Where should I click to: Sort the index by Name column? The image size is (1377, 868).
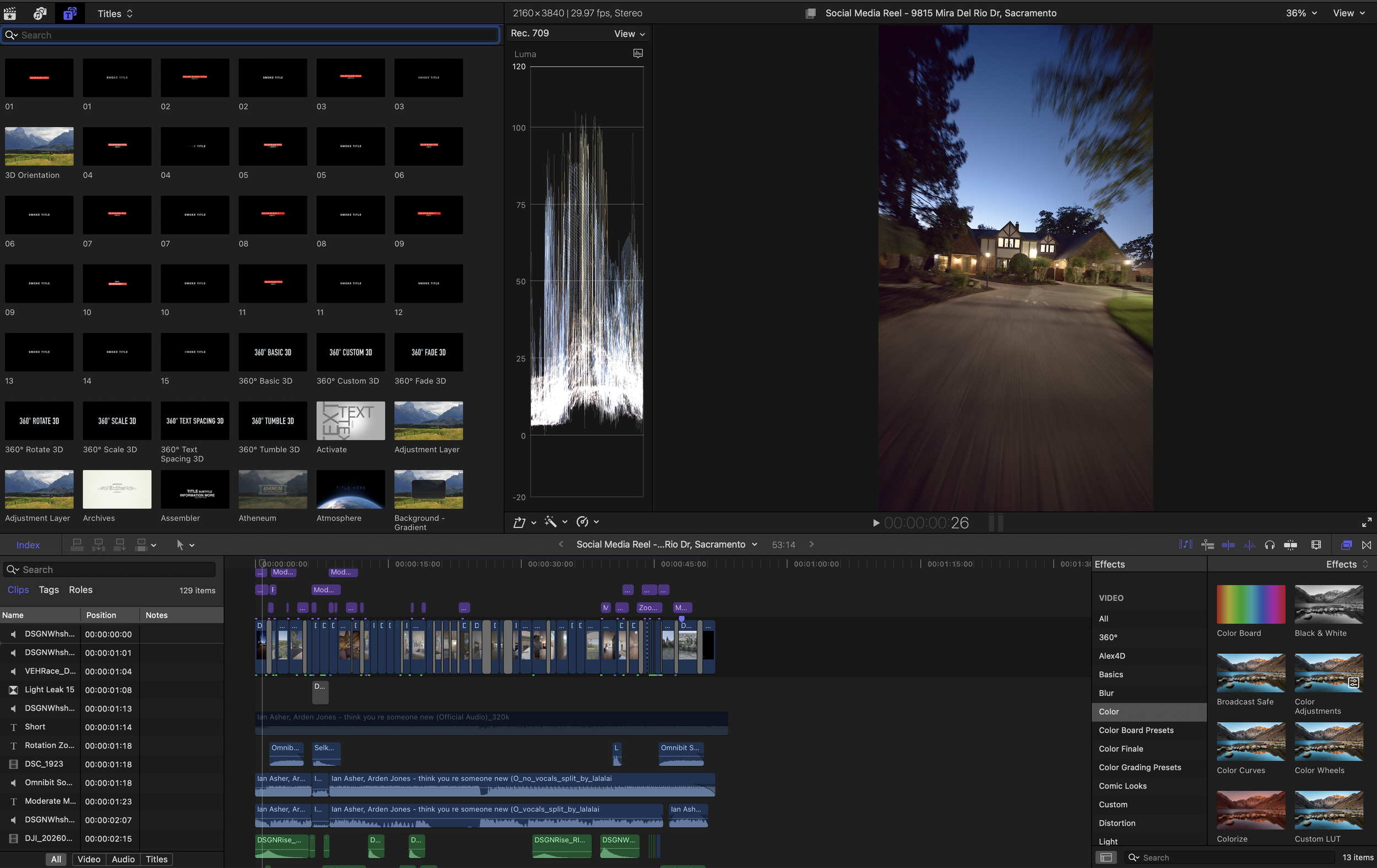pos(40,615)
